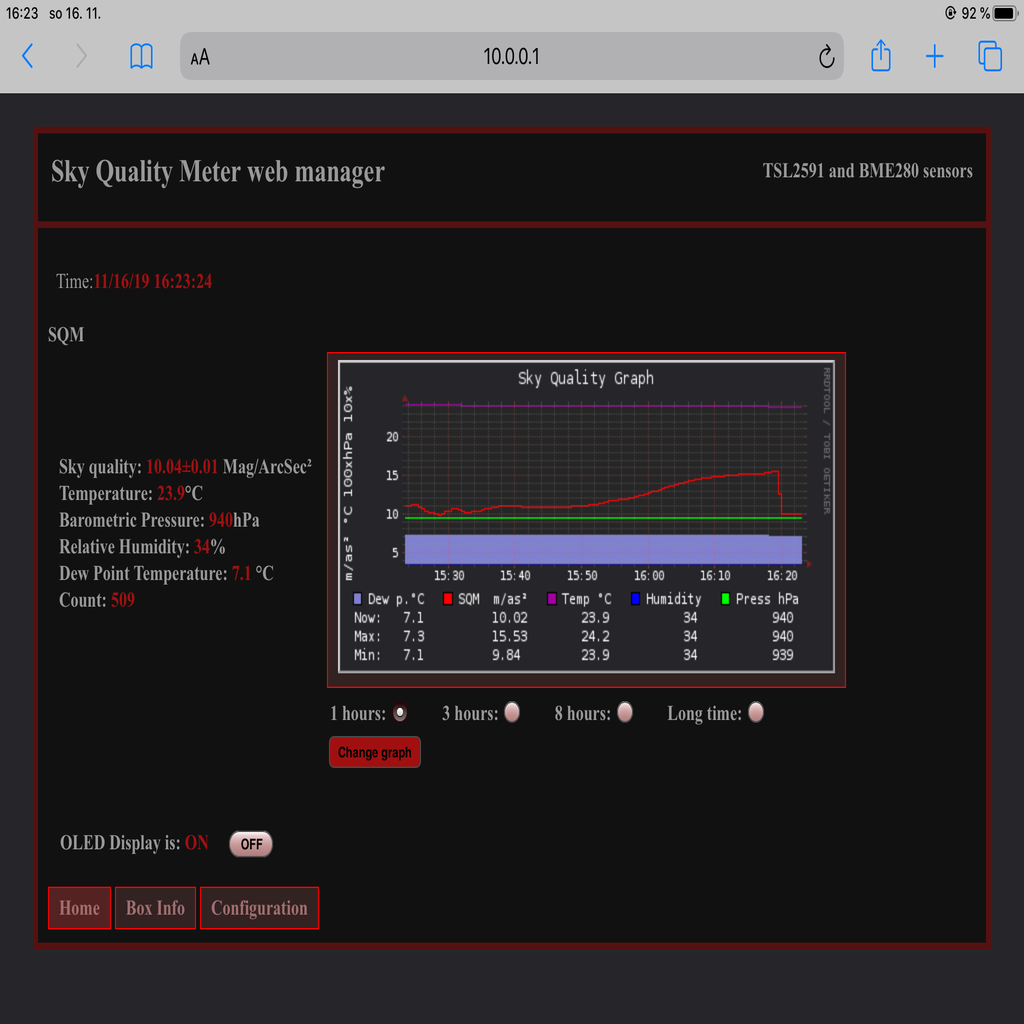Reload the Sky Quality Meter page
Viewport: 1024px width, 1024px height.
pos(827,56)
